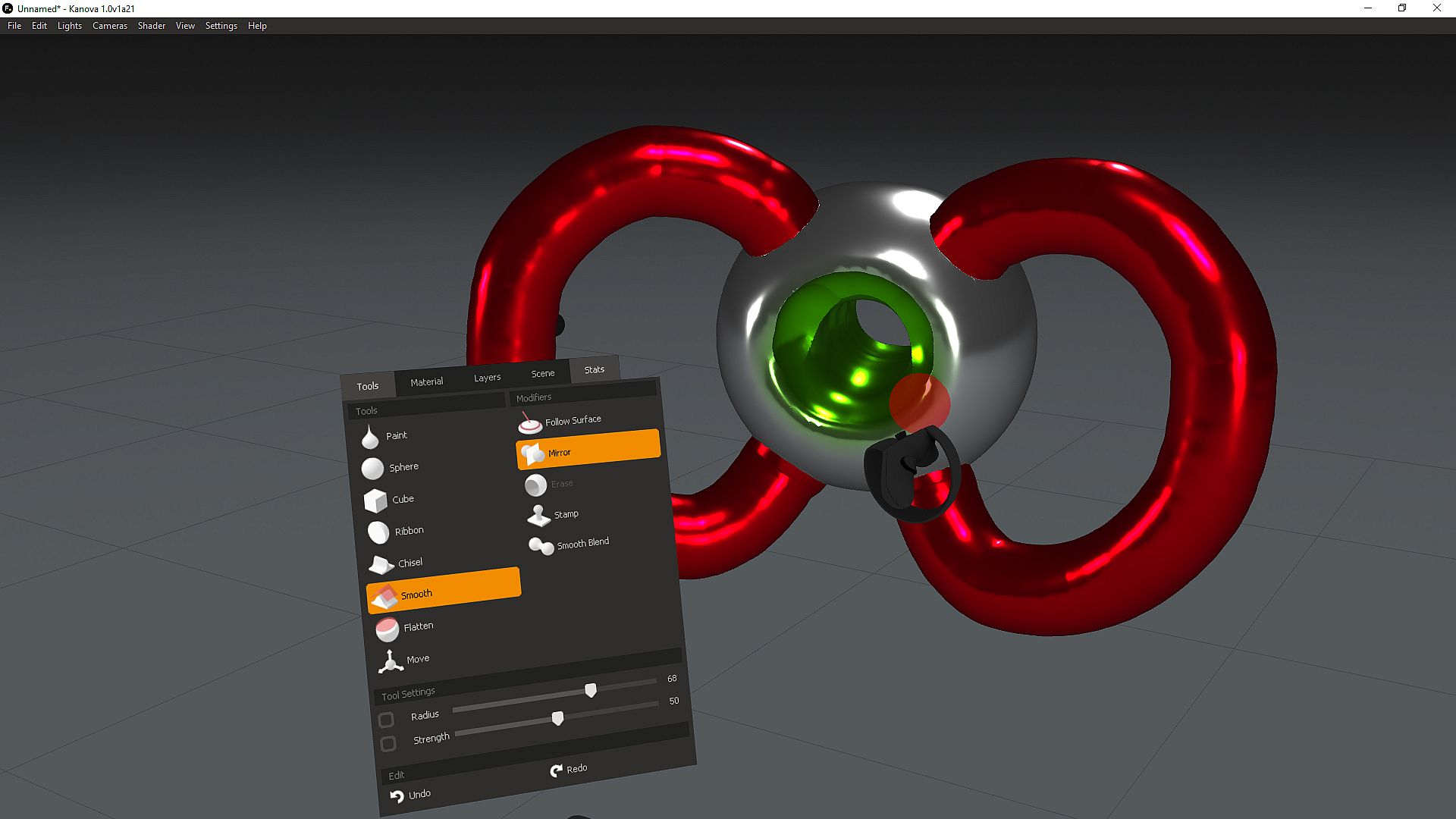
Task: Click the Strength slider handle
Action: point(557,717)
